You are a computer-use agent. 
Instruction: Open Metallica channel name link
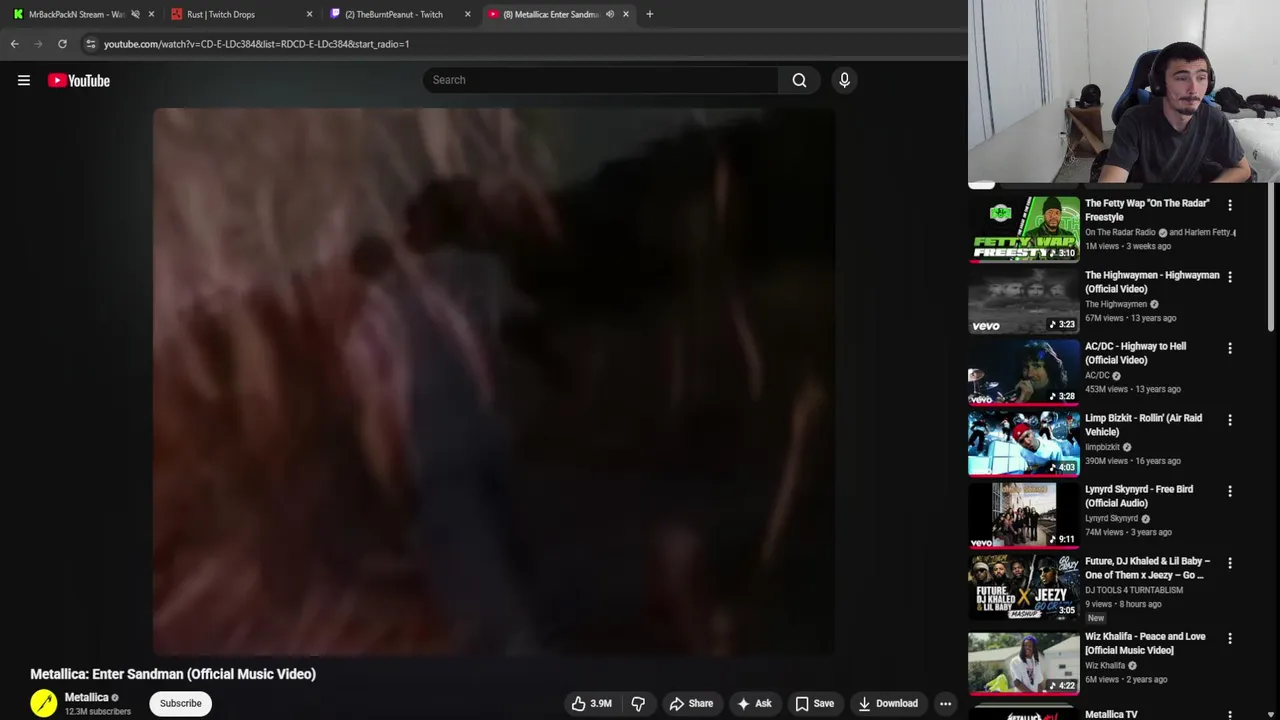point(87,697)
